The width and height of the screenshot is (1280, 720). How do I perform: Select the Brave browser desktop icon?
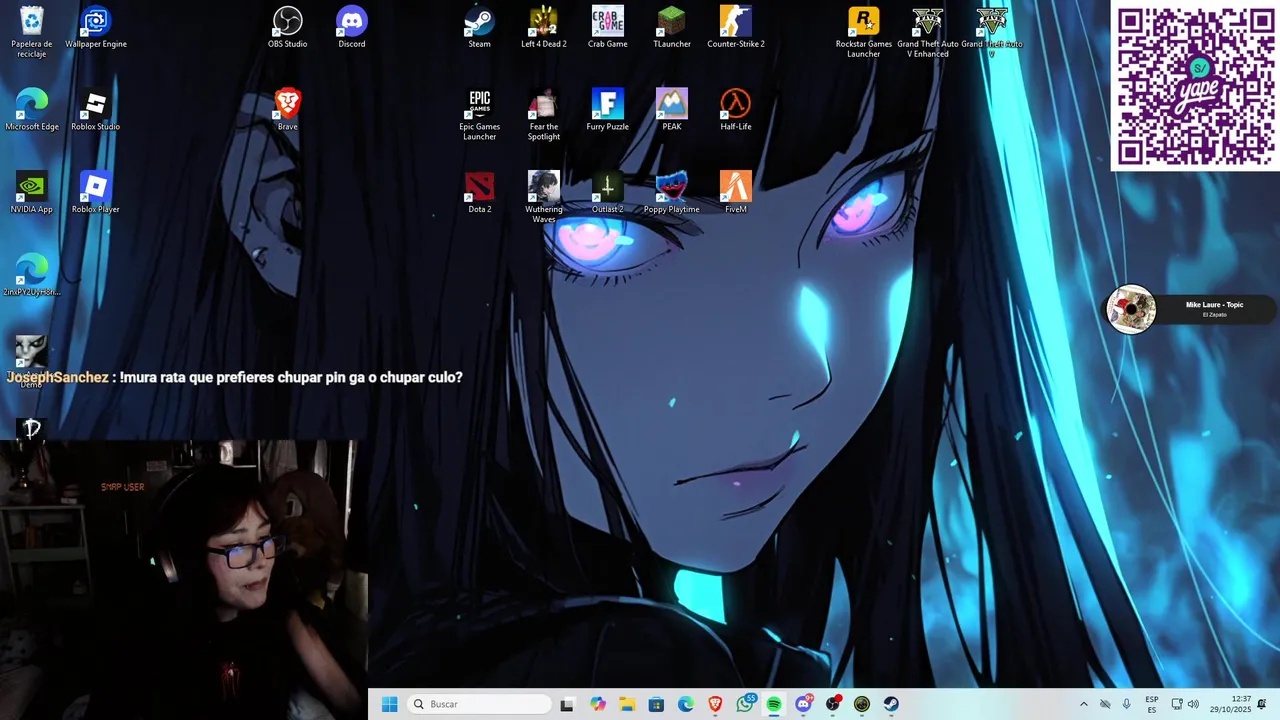(287, 109)
